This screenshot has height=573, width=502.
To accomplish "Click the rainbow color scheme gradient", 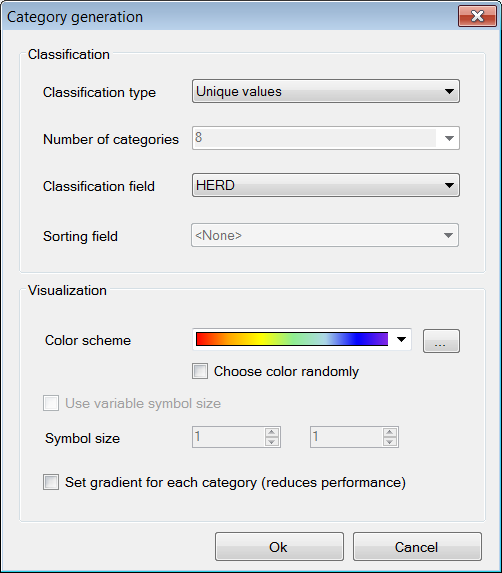I will [x=292, y=339].
